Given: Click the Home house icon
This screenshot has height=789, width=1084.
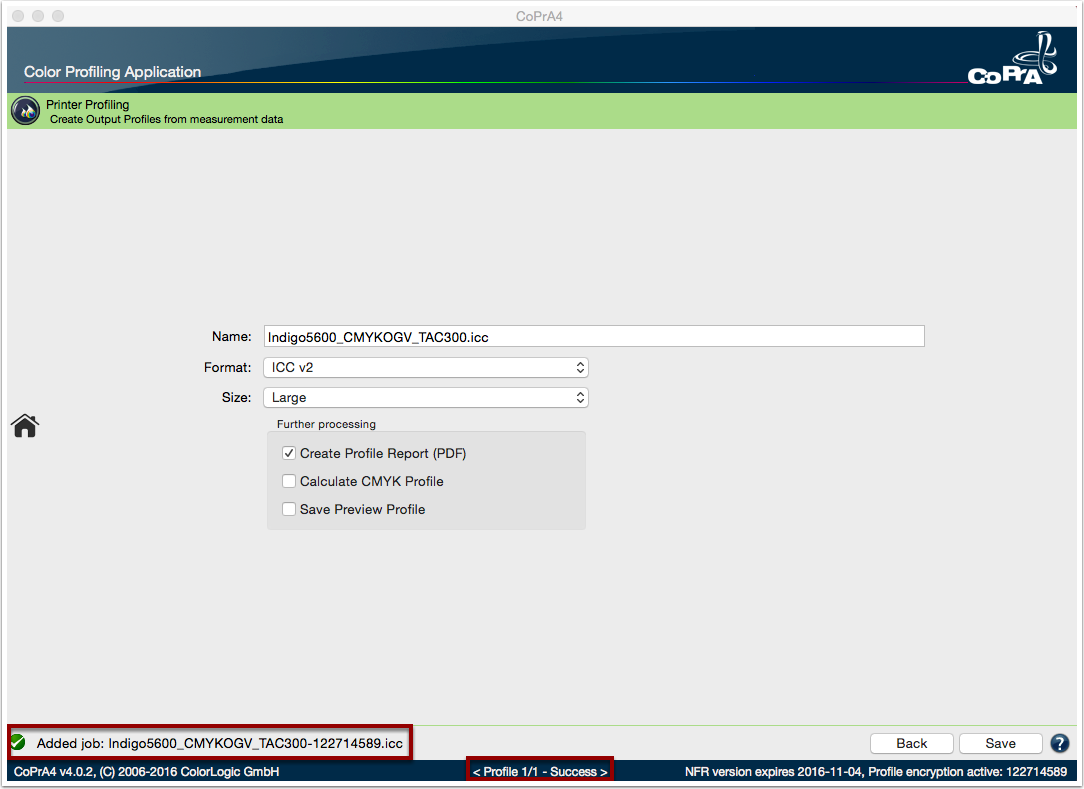Looking at the screenshot, I should point(25,425).
